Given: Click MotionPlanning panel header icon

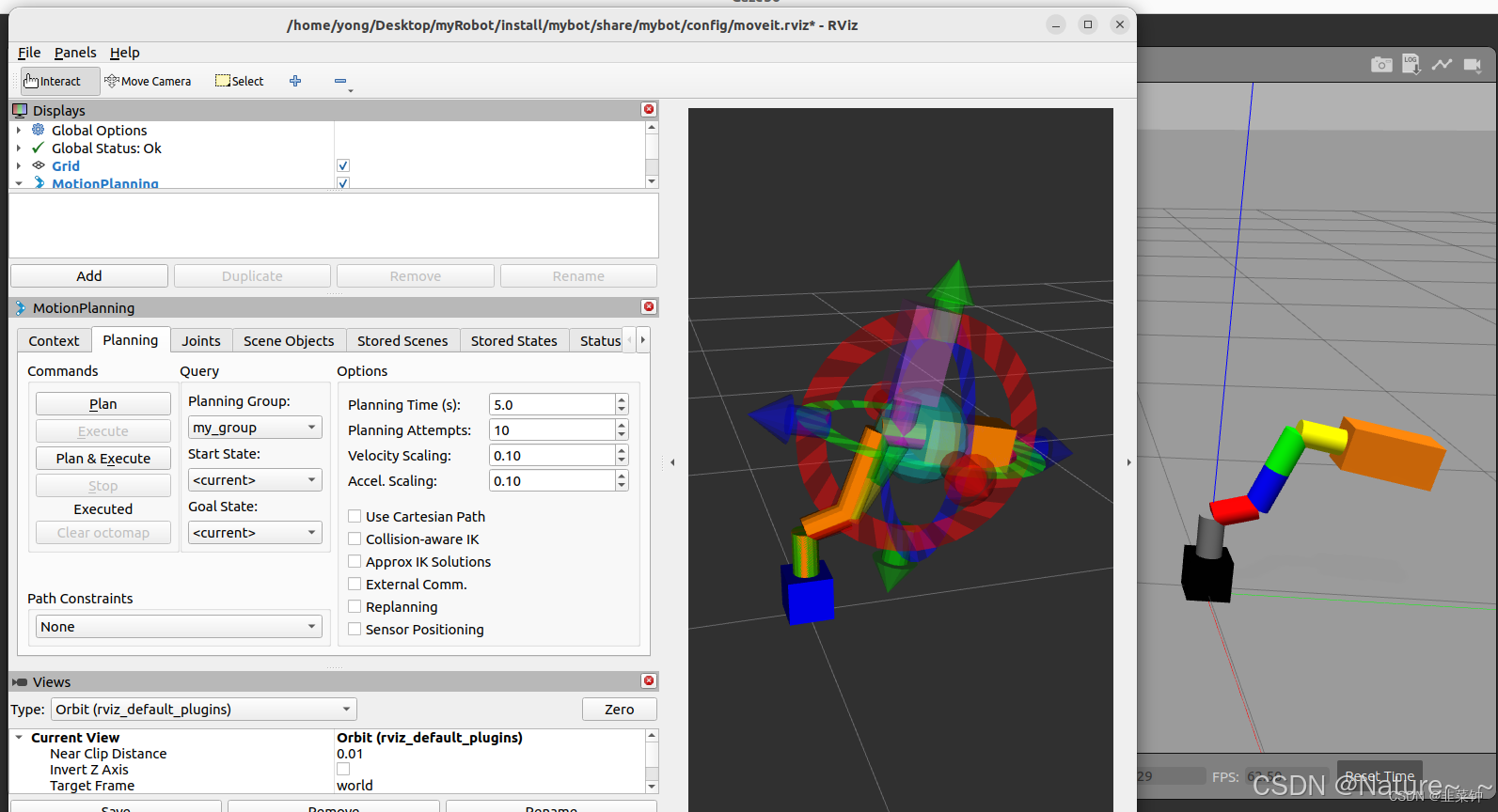Looking at the screenshot, I should (x=20, y=307).
